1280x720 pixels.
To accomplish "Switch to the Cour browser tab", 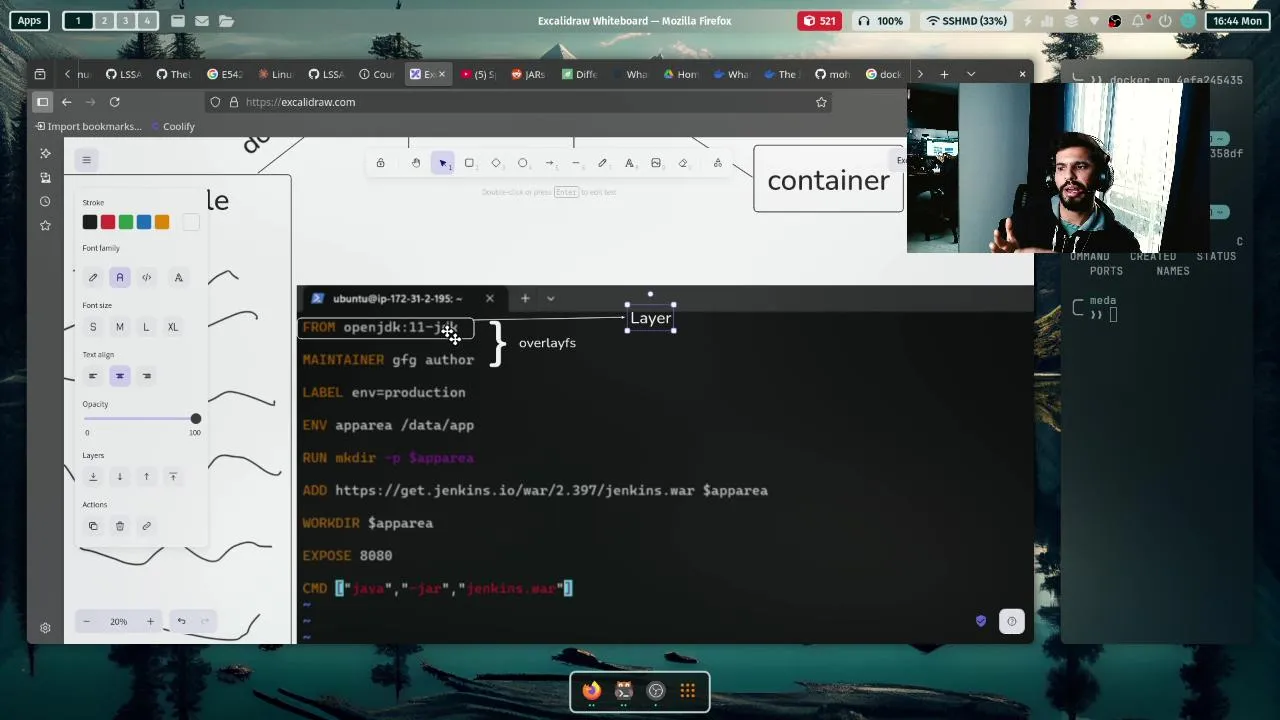I will [377, 74].
